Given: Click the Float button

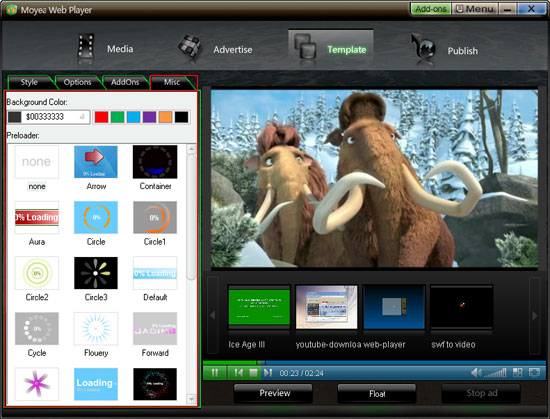Looking at the screenshot, I should click(x=377, y=394).
